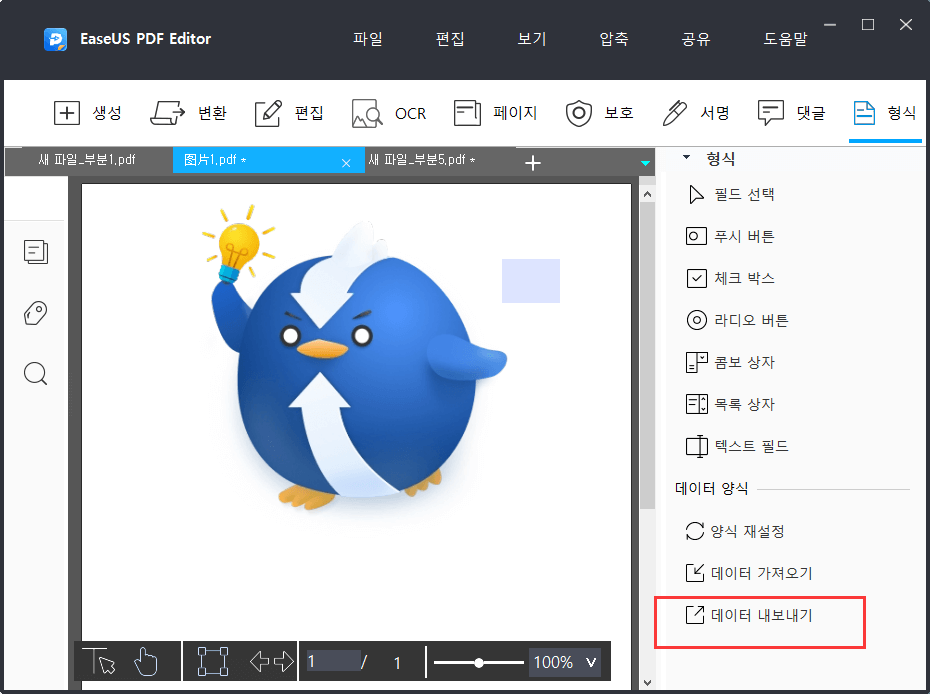Open the tab list dropdown arrow
The width and height of the screenshot is (930, 694).
click(x=644, y=161)
